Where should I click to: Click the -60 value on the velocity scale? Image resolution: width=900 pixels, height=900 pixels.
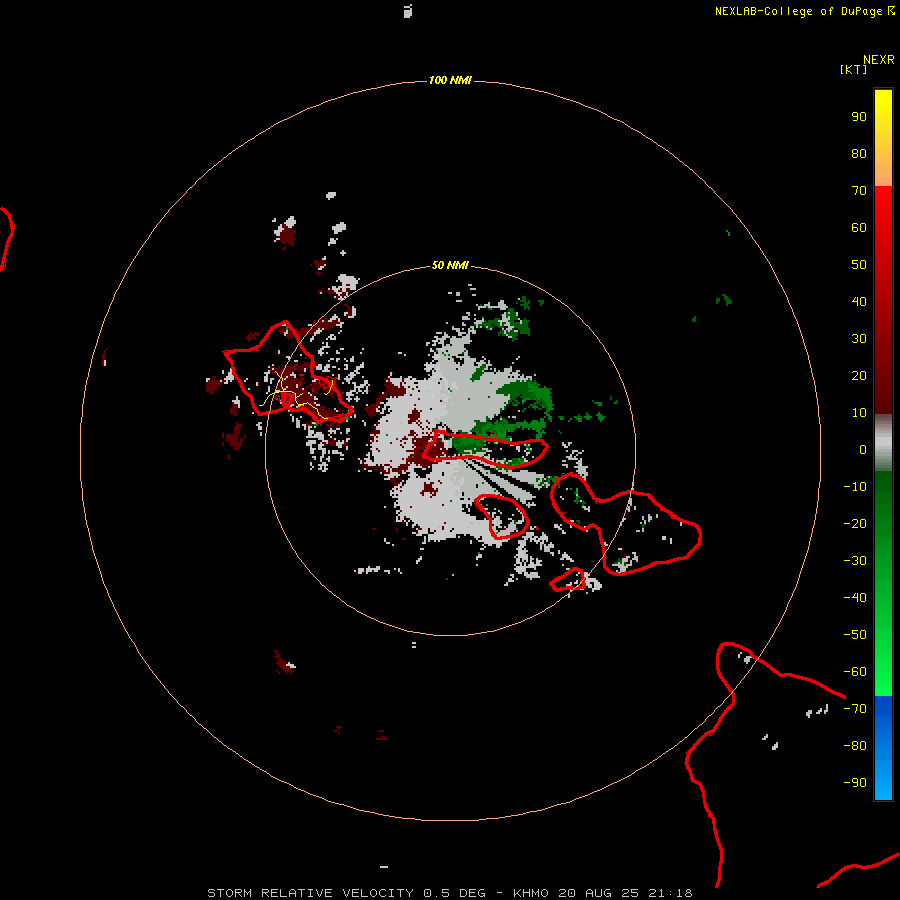[855, 672]
